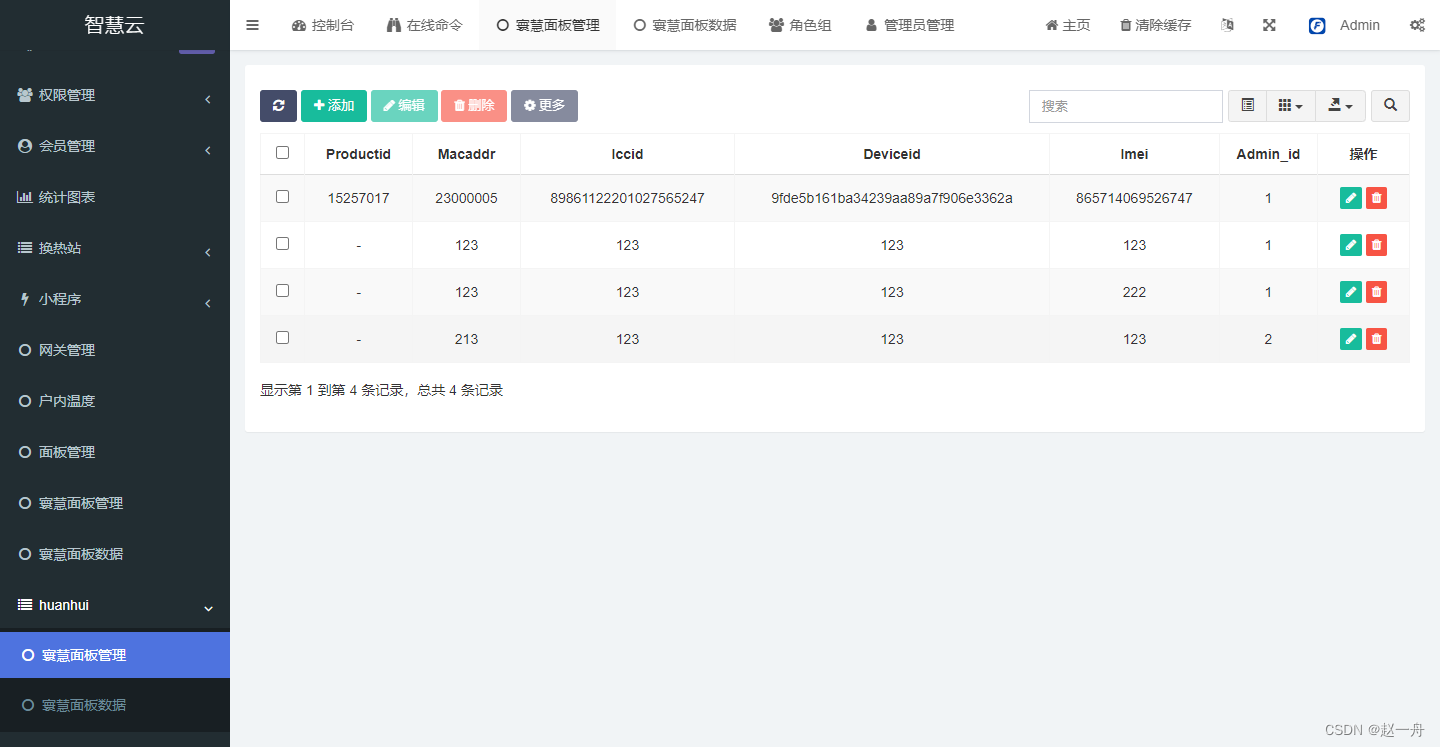The image size is (1440, 747).
Task: Open the search magnifier button
Action: [x=1390, y=106]
